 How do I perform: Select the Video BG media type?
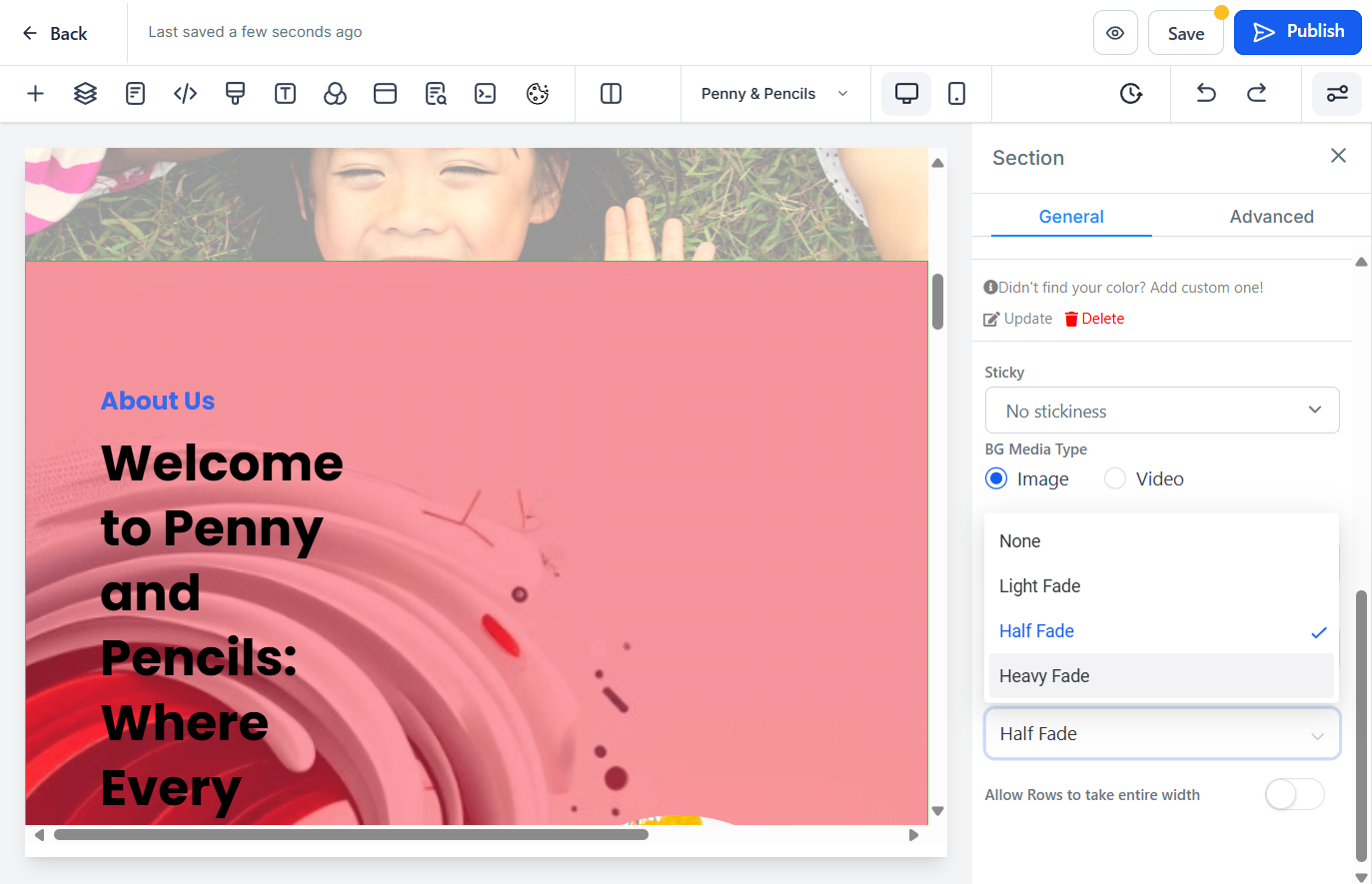1115,478
